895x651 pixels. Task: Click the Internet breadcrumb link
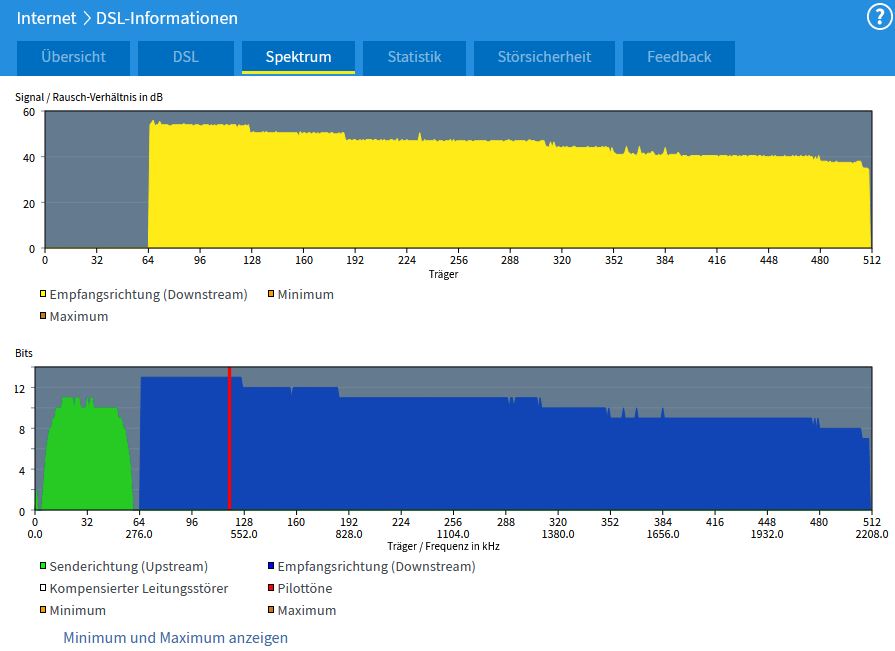46,18
